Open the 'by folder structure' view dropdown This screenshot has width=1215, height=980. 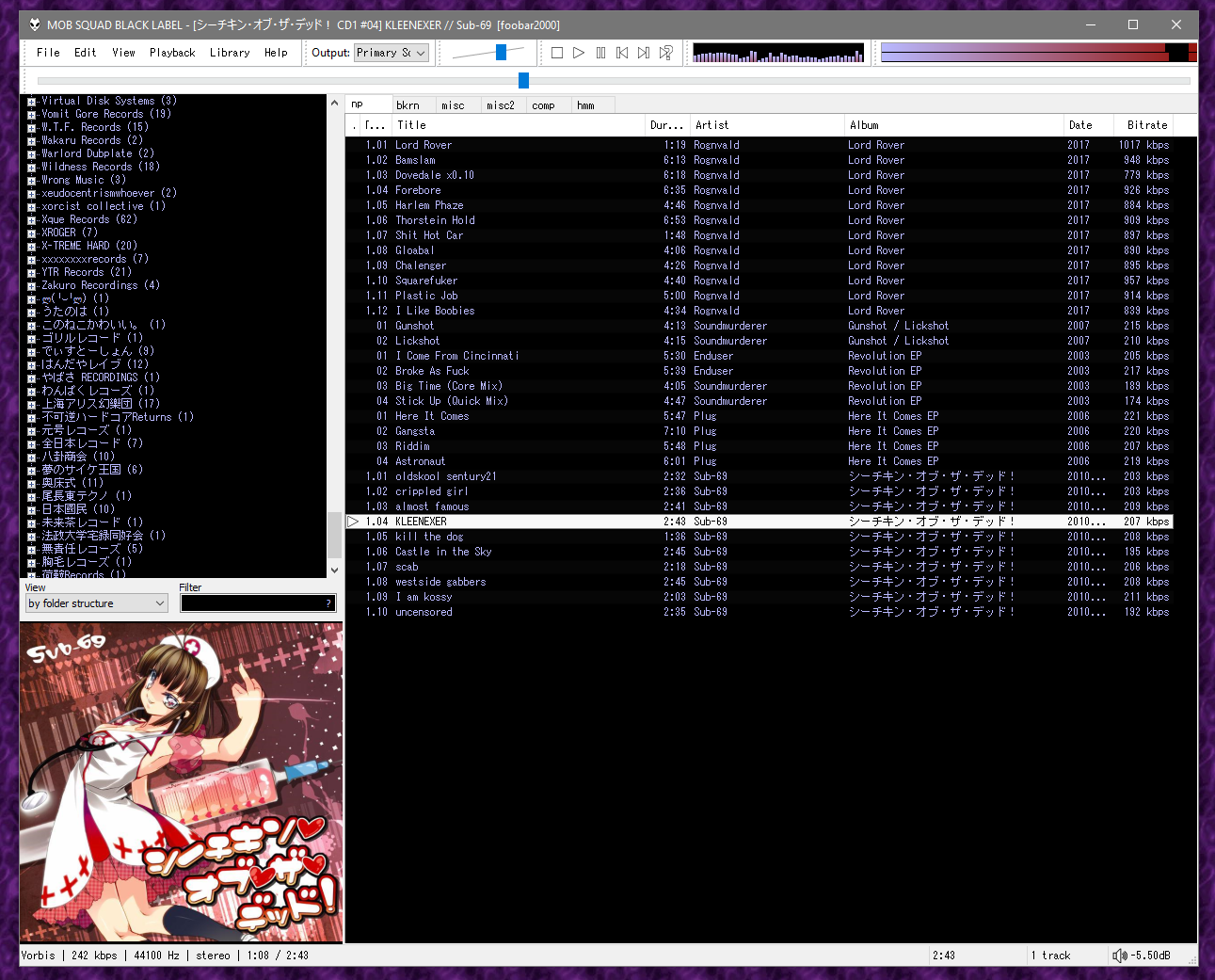tap(96, 603)
